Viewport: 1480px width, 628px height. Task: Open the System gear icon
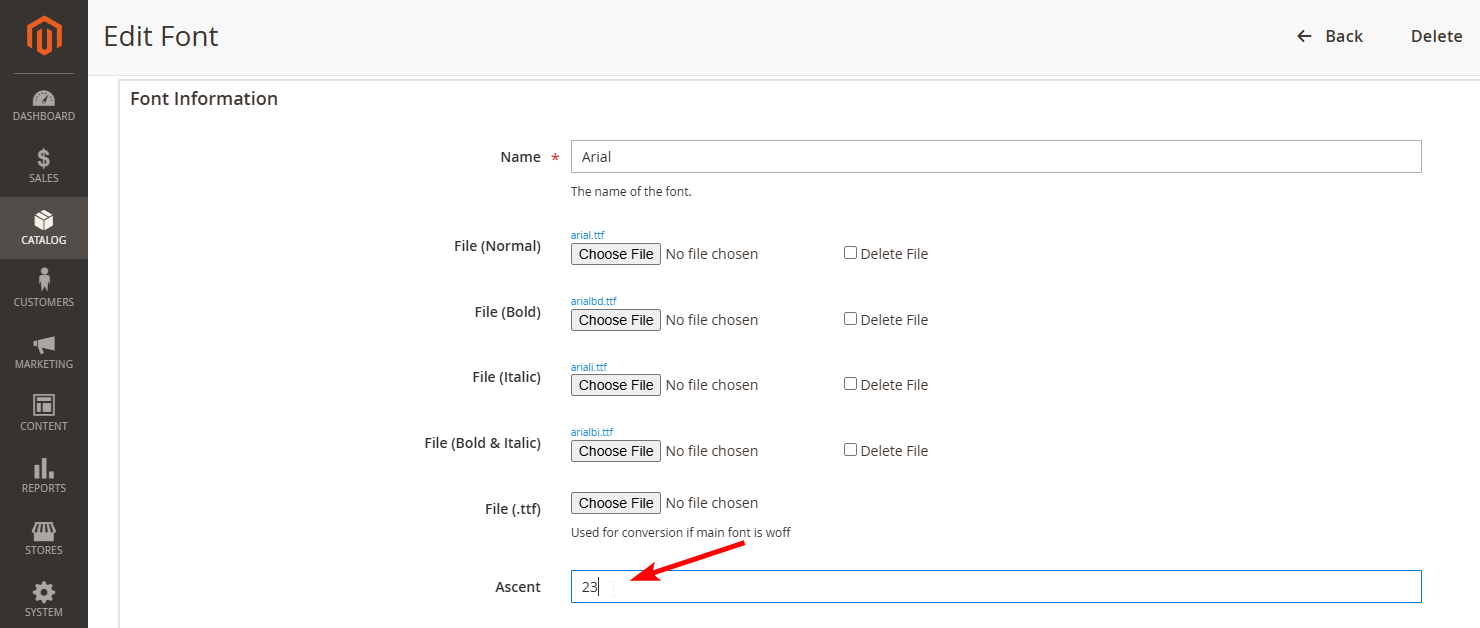pos(44,592)
